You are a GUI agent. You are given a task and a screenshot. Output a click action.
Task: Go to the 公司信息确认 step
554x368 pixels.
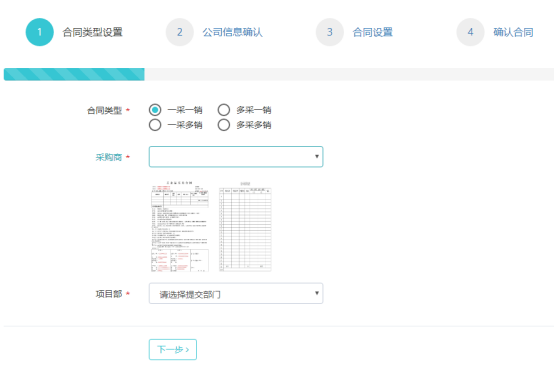[x=232, y=32]
